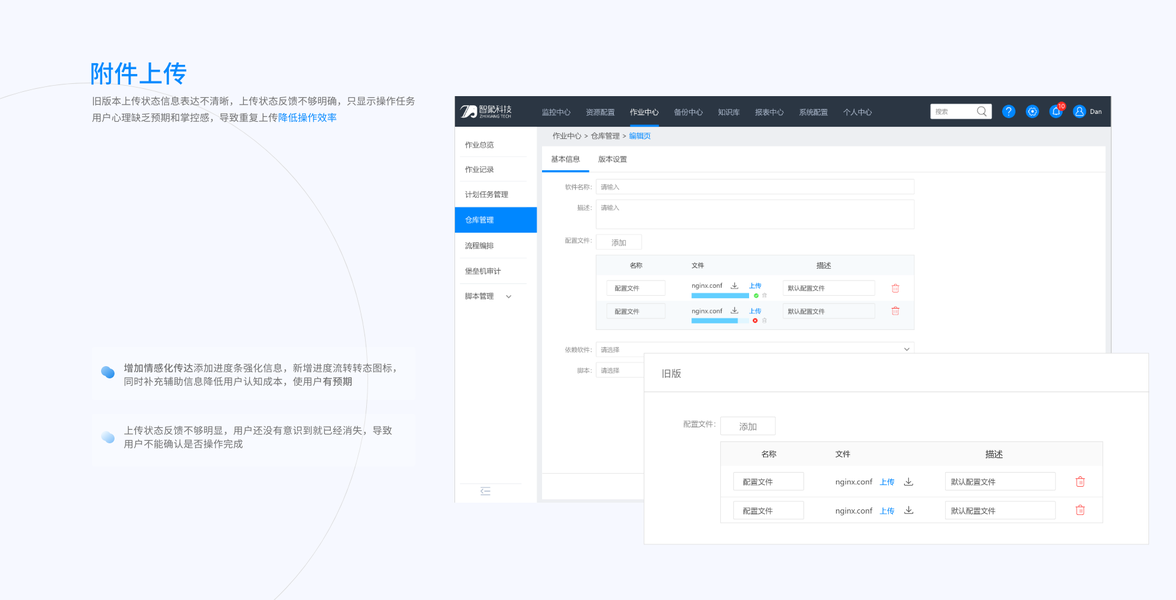The height and width of the screenshot is (600, 1176).
Task: Click 配置文件 name field in green-check row
Action: (636, 288)
